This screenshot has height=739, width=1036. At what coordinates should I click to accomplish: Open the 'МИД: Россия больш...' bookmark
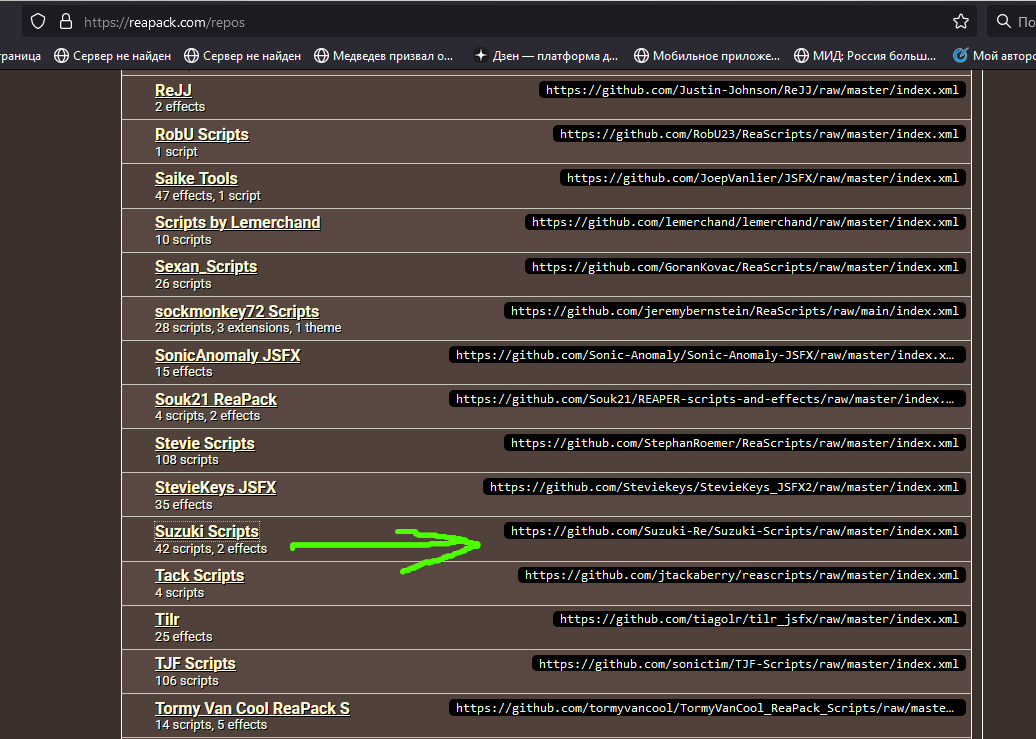[865, 56]
